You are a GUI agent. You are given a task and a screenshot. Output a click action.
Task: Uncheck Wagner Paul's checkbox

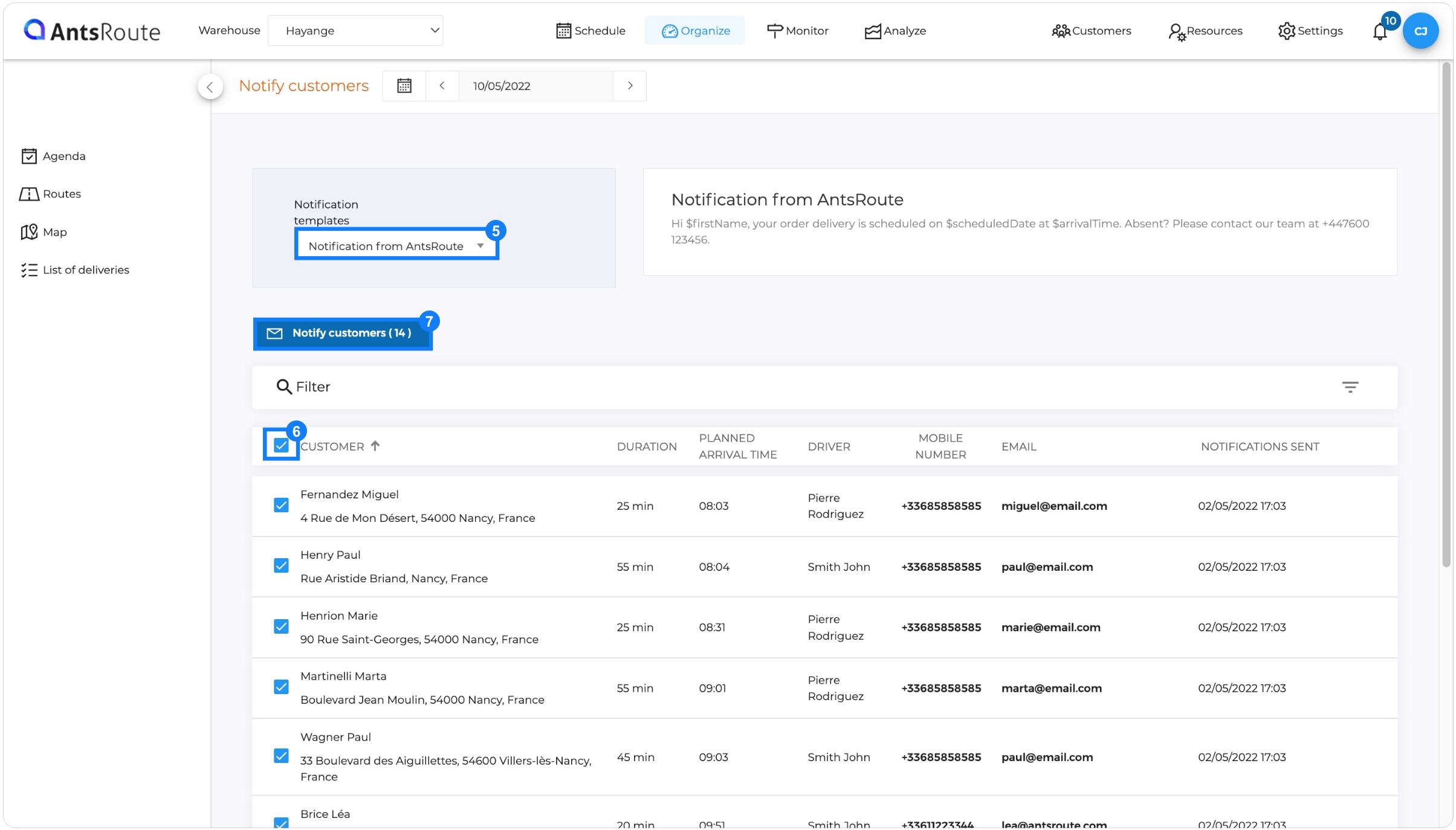281,756
